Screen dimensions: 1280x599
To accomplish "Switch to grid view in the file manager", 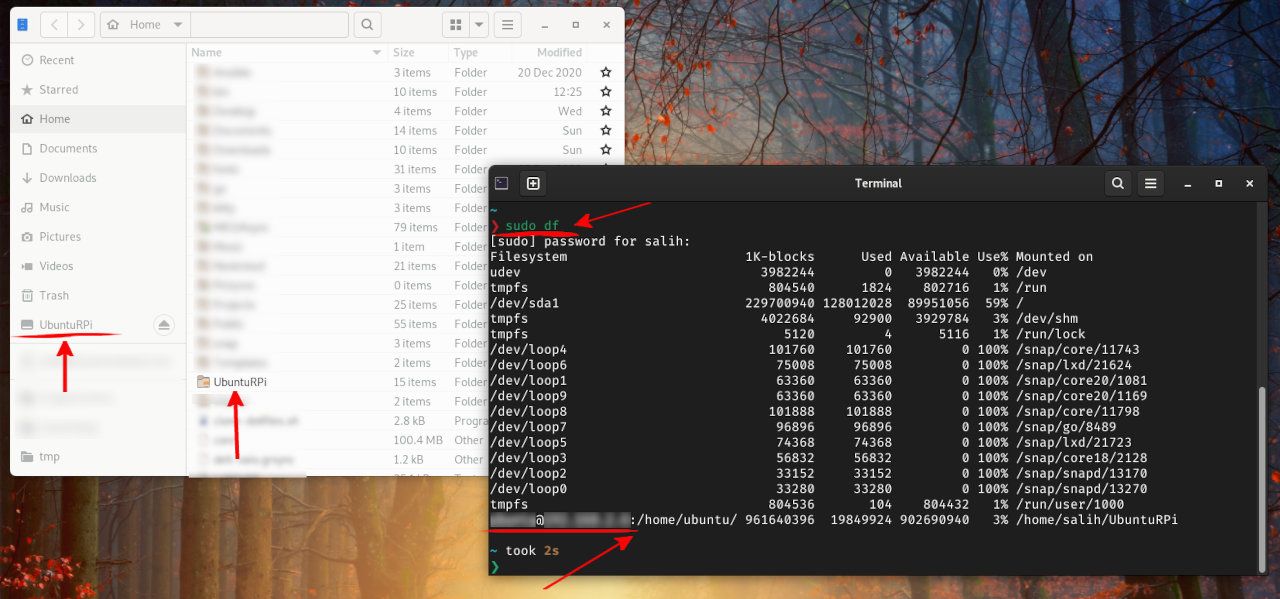I will click(x=456, y=24).
